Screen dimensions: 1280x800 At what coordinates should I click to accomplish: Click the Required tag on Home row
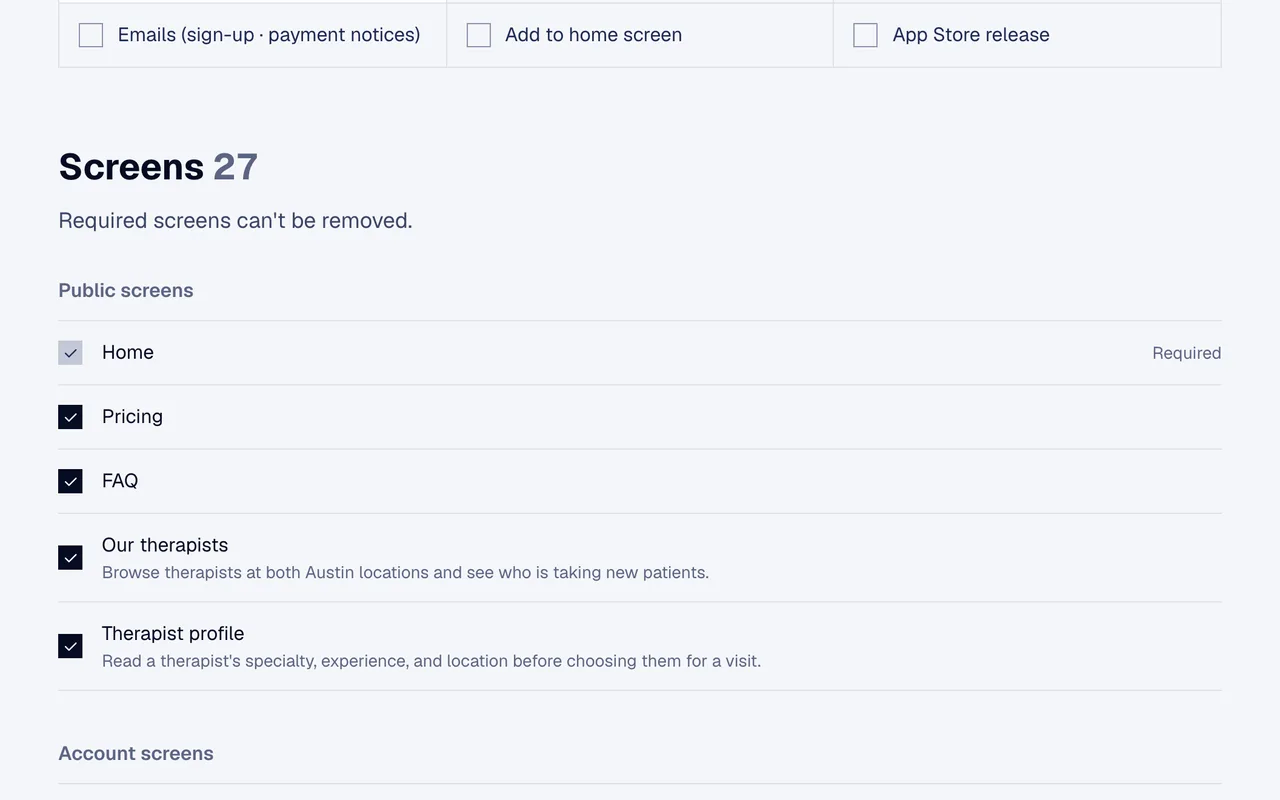coord(1186,353)
